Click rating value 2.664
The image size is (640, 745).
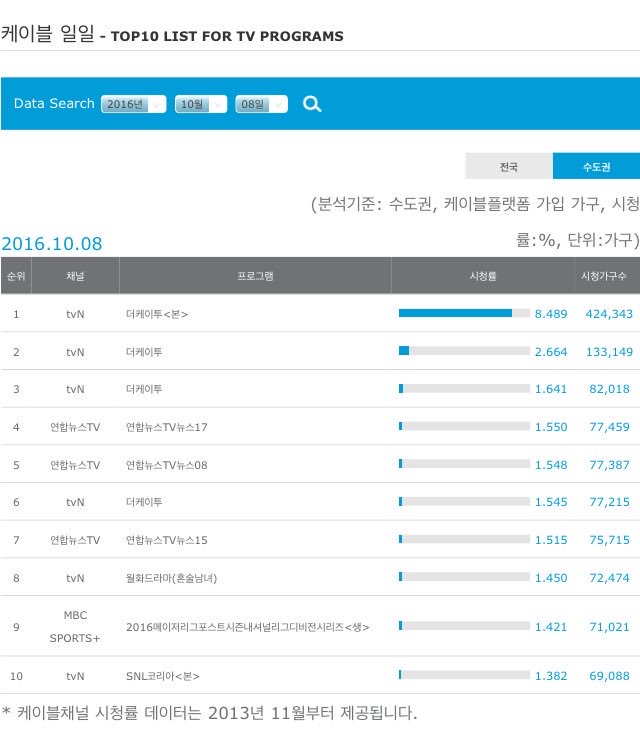pos(551,352)
